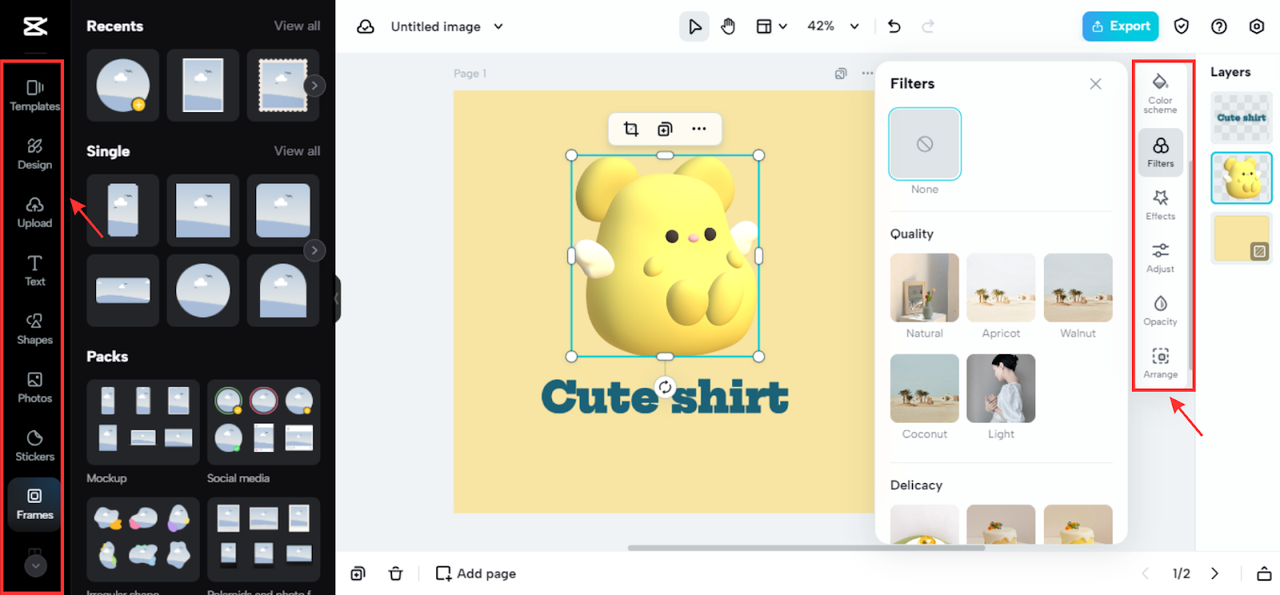Open the help question mark icon
The image size is (1280, 595).
tap(1219, 27)
